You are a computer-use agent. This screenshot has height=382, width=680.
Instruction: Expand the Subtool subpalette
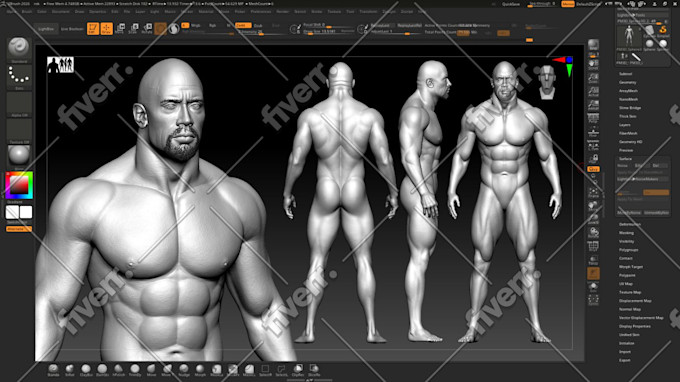tap(625, 74)
